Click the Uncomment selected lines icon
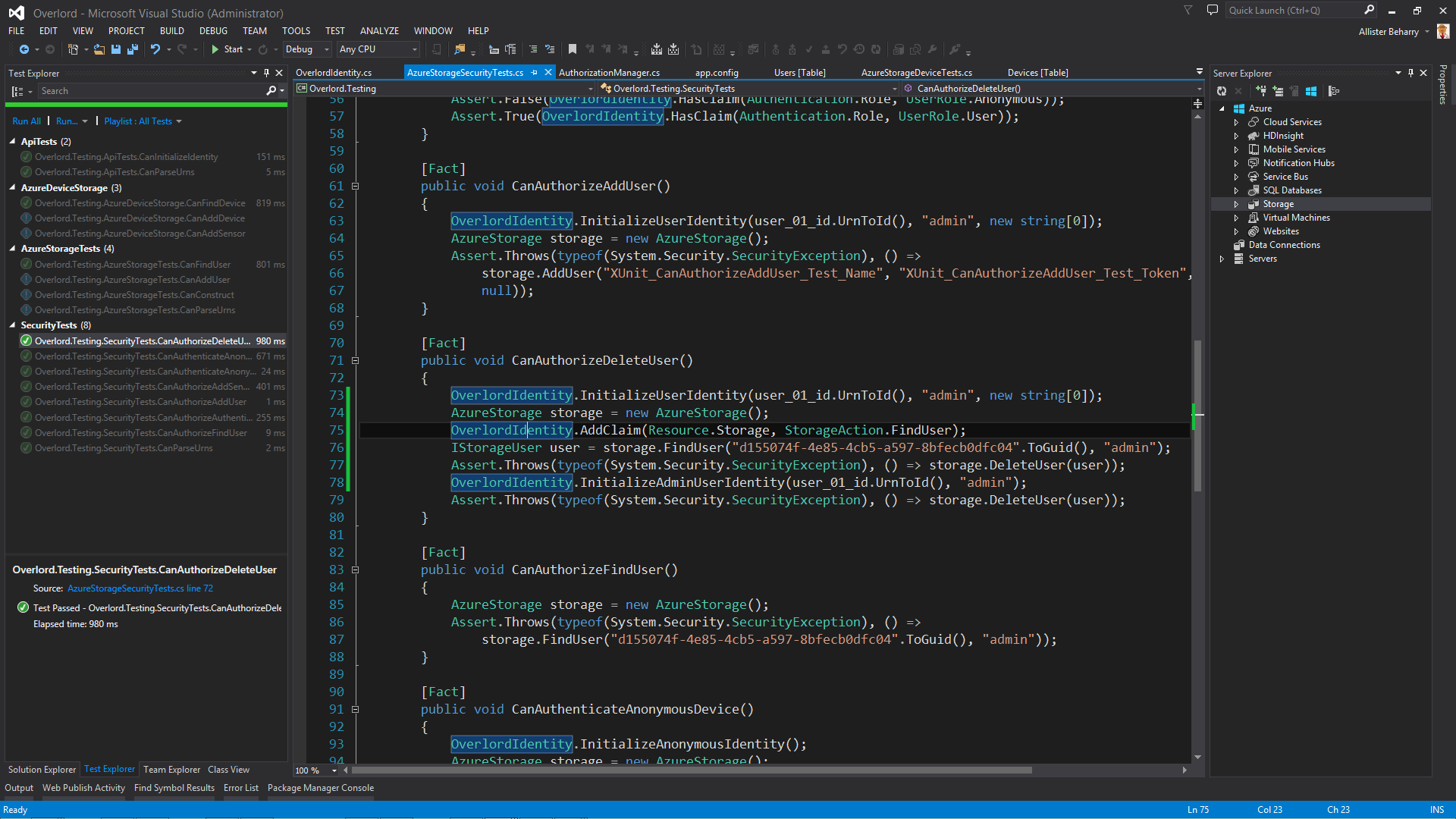The height and width of the screenshot is (819, 1456). (550, 49)
